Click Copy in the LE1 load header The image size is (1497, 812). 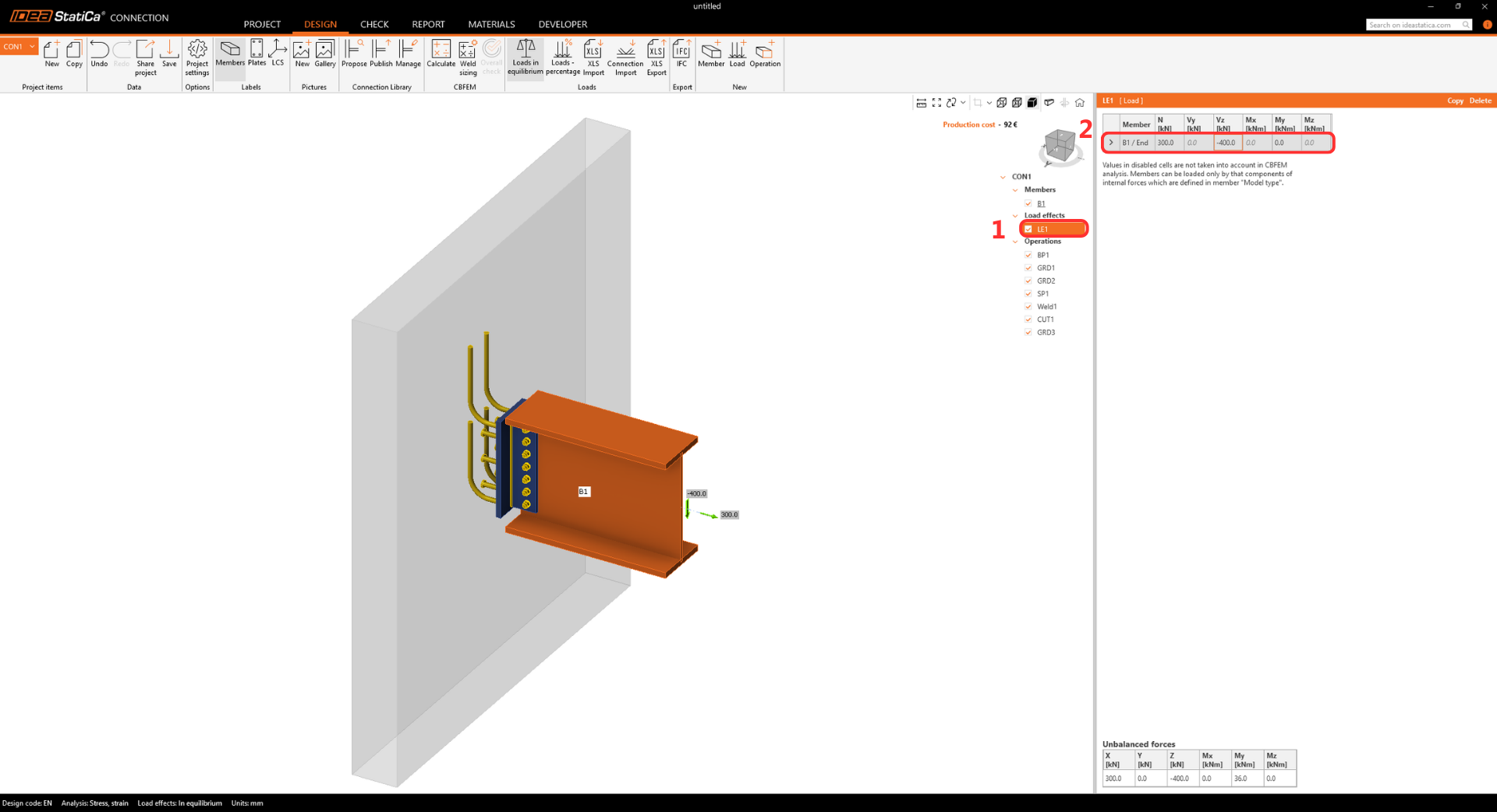point(1455,101)
